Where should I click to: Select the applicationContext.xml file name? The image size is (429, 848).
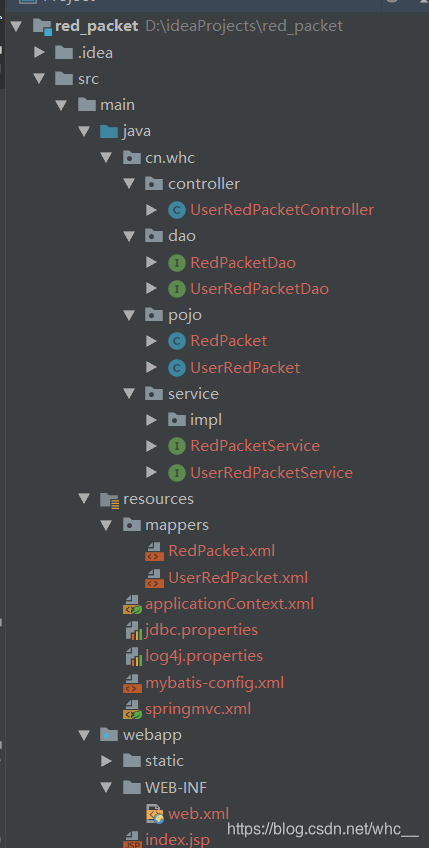[x=229, y=604]
